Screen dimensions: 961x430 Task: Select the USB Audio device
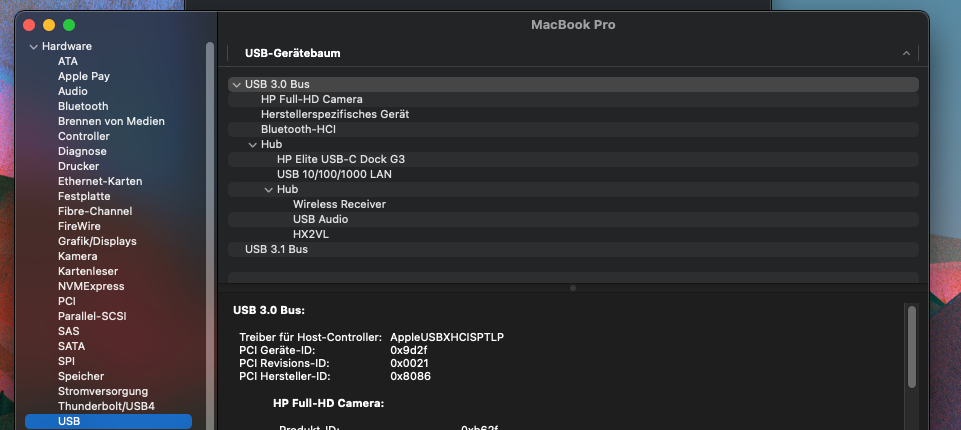click(320, 219)
